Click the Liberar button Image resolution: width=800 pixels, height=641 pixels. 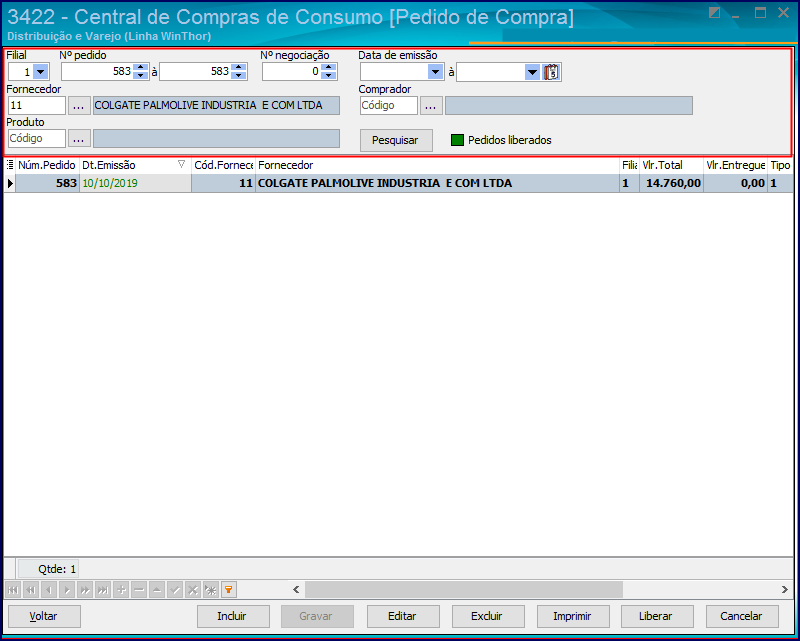[x=657, y=617]
